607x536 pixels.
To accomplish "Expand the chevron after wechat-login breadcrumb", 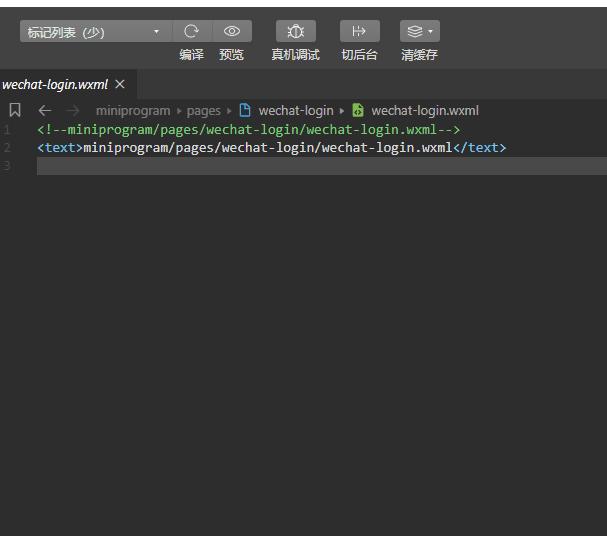I will coord(342,111).
